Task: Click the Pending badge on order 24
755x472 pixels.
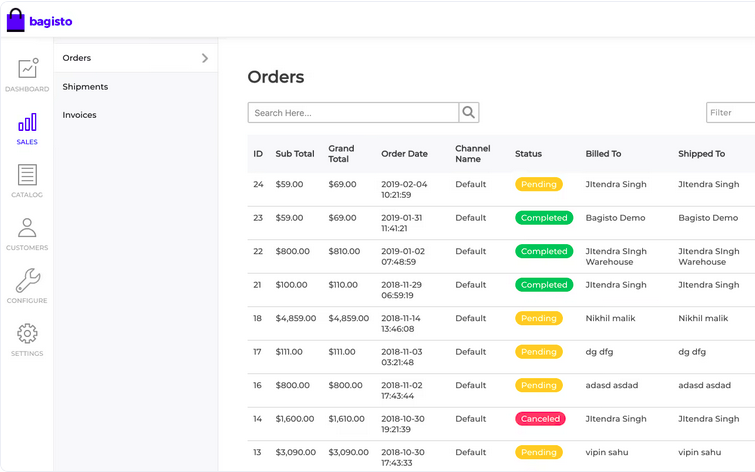Action: click(539, 184)
